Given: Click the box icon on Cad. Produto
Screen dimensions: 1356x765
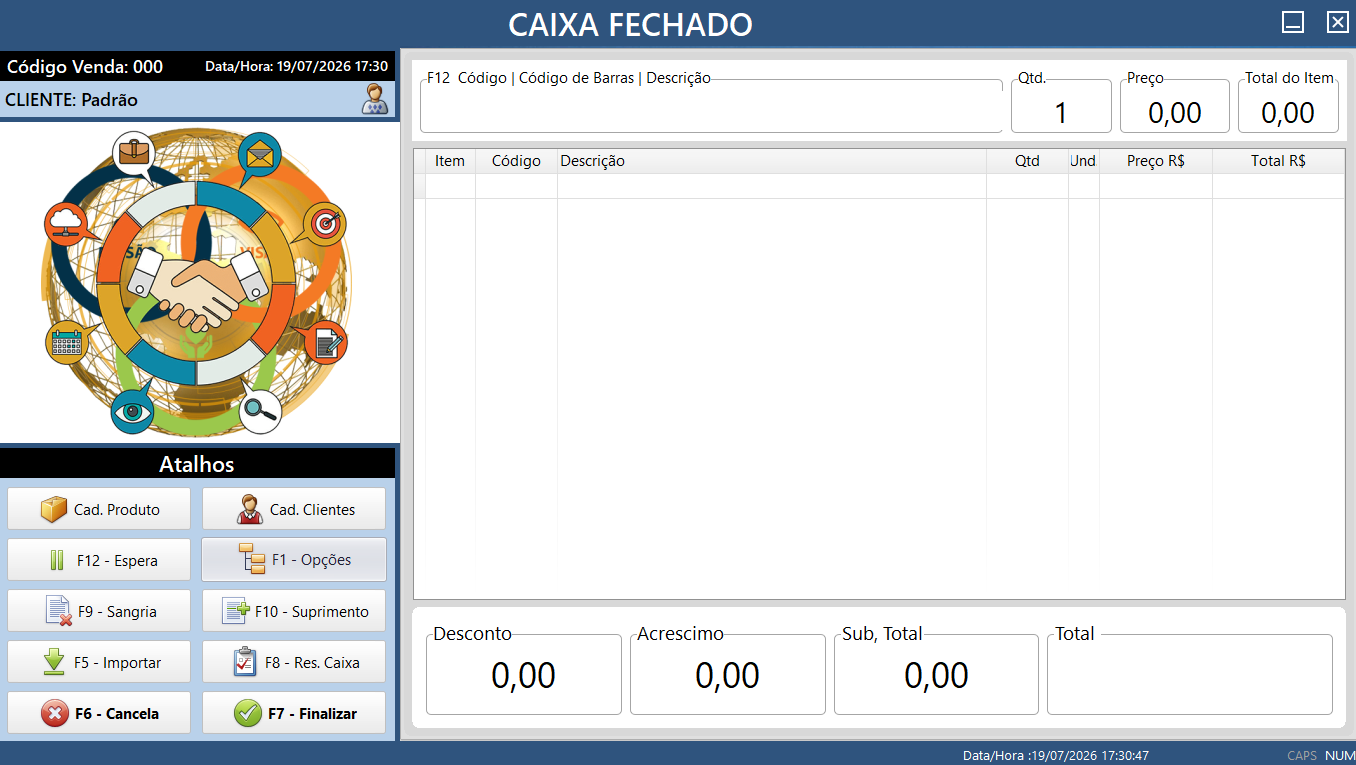Looking at the screenshot, I should click(x=54, y=509).
